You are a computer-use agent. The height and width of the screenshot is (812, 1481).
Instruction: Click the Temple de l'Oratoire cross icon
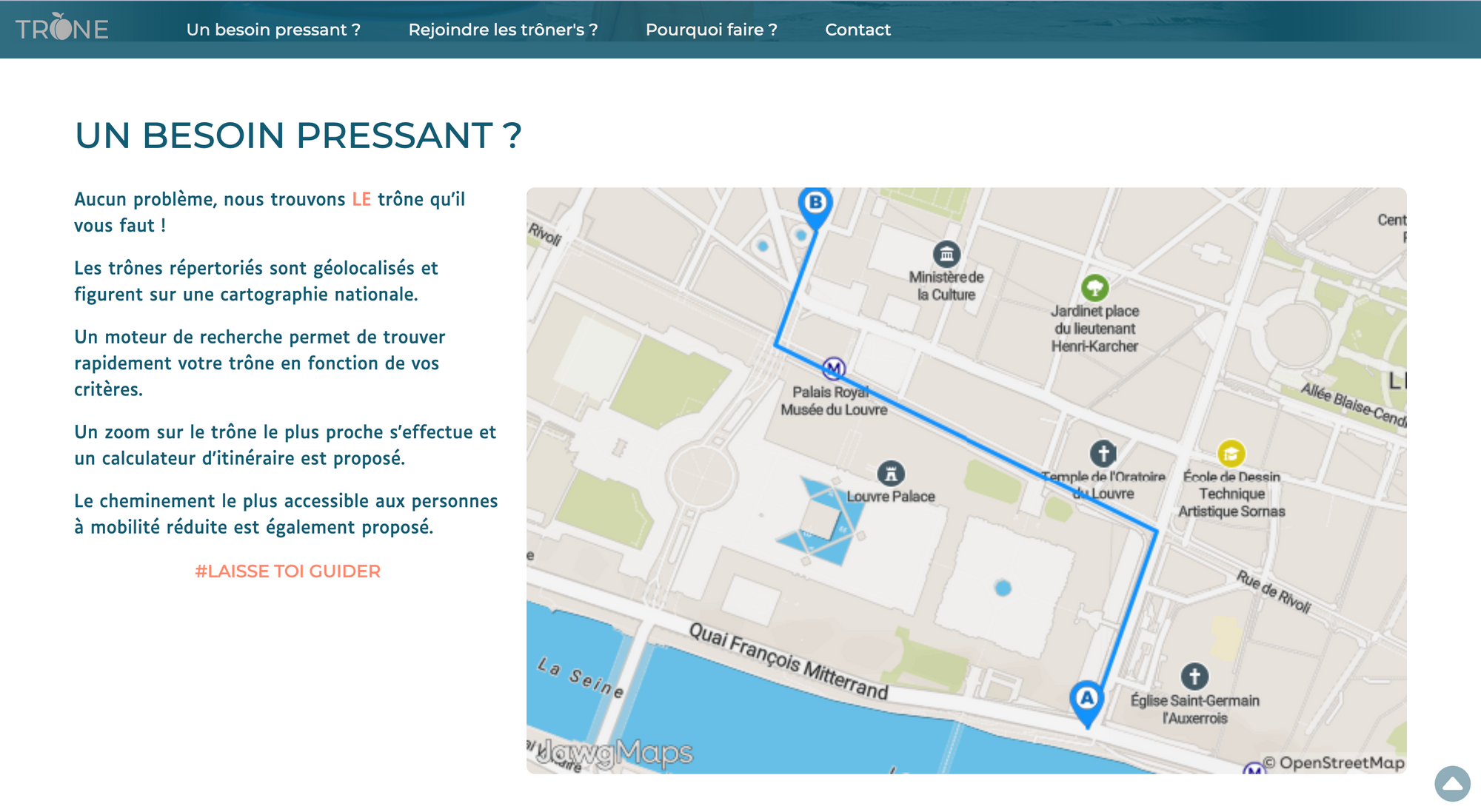coord(1103,454)
